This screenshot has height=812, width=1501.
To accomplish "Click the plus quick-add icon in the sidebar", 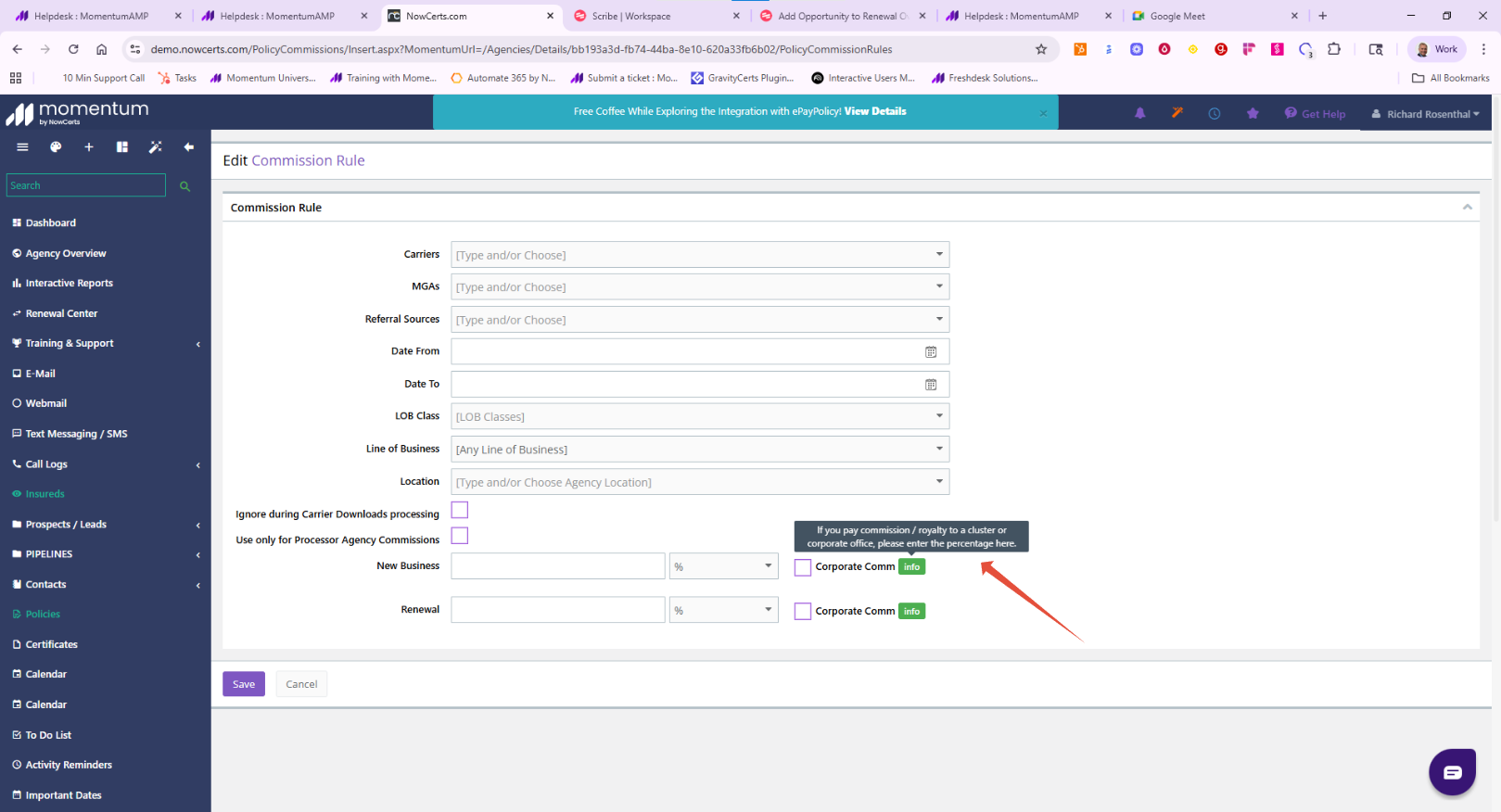I will [x=89, y=147].
